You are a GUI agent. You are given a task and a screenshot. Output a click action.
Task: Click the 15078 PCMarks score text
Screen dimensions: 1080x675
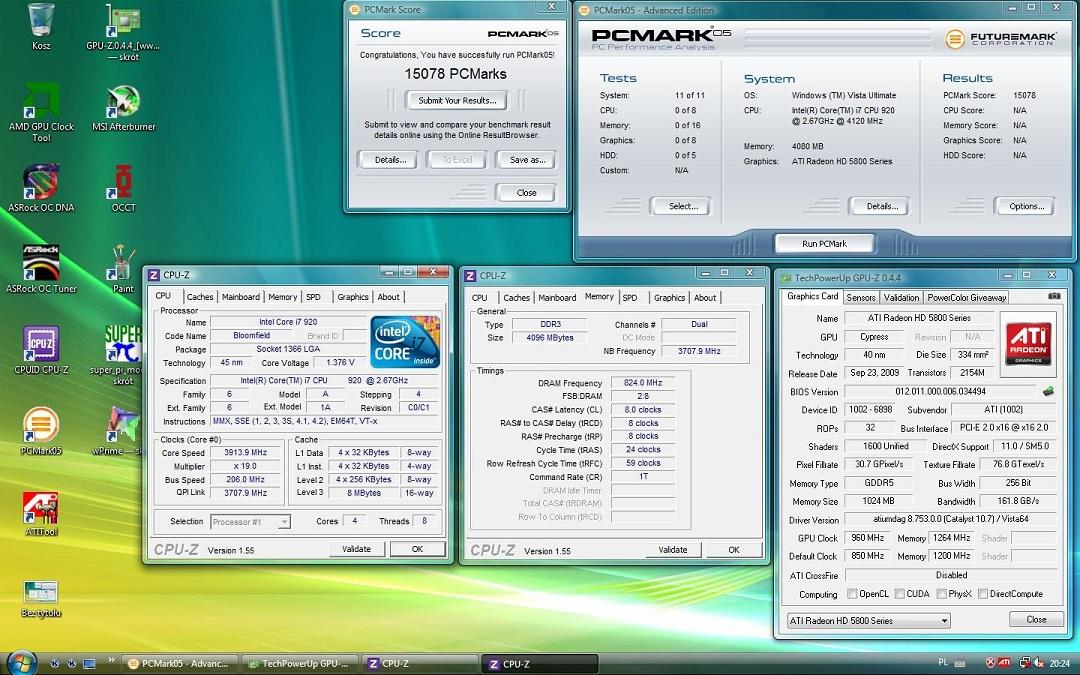click(x=455, y=74)
